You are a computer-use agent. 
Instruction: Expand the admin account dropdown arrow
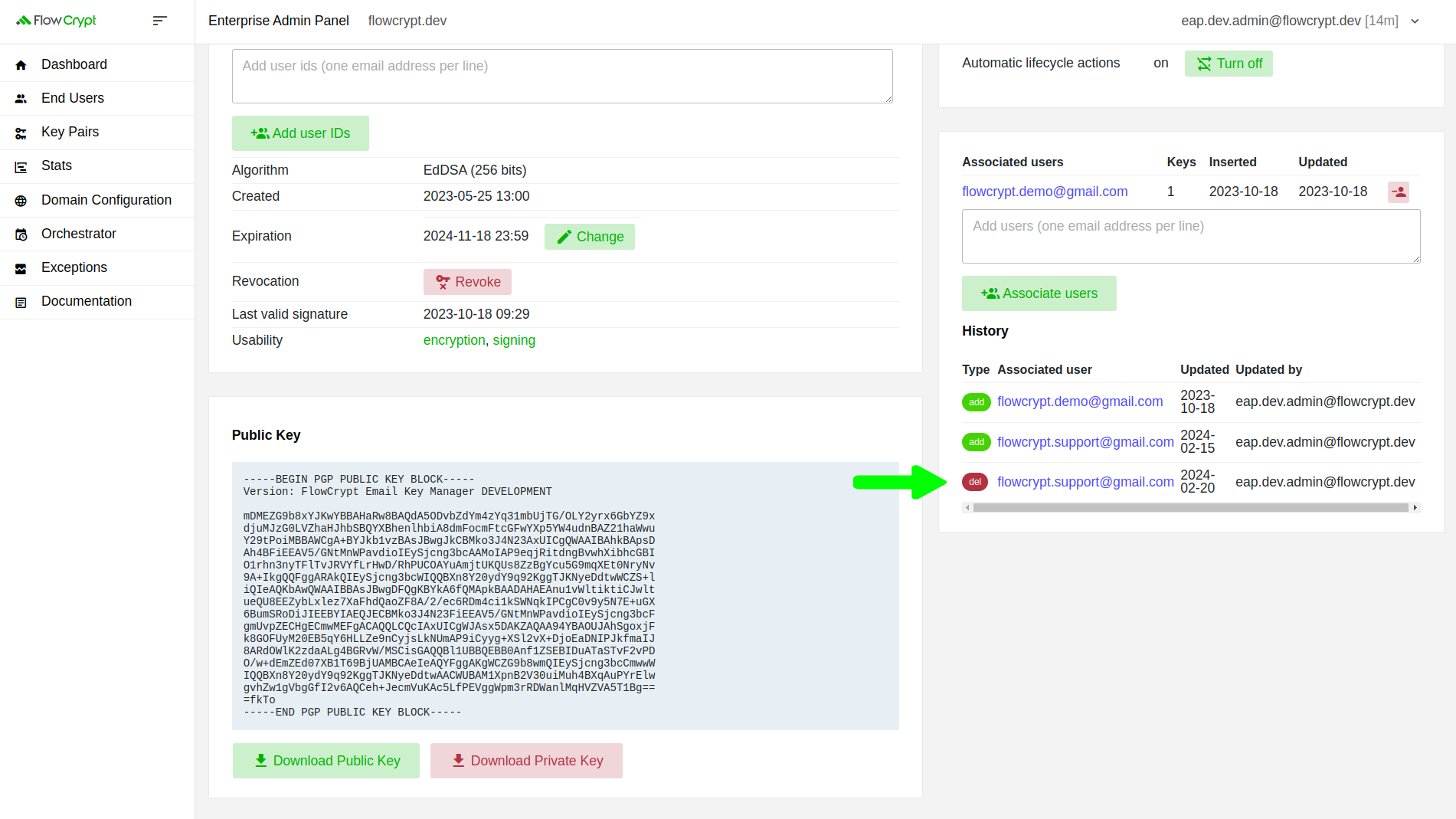(x=1415, y=21)
